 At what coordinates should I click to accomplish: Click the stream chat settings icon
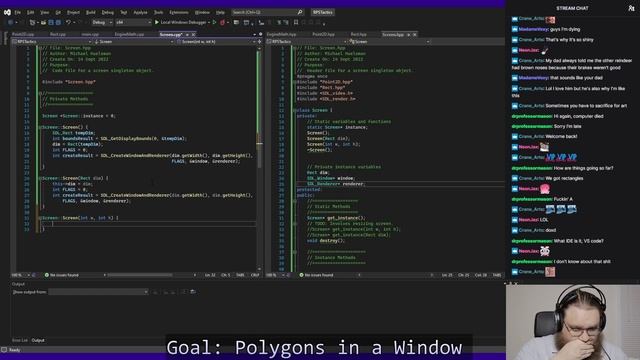(x=631, y=8)
